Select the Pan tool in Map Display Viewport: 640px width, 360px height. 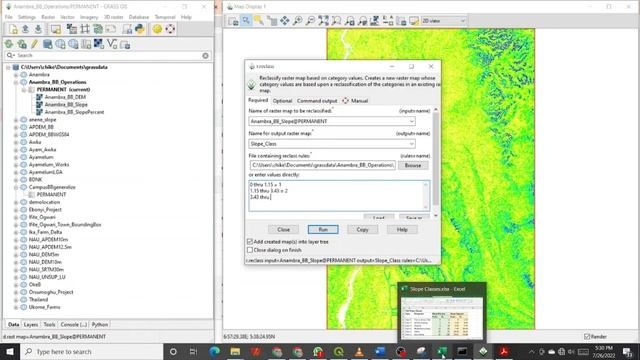[x=284, y=20]
